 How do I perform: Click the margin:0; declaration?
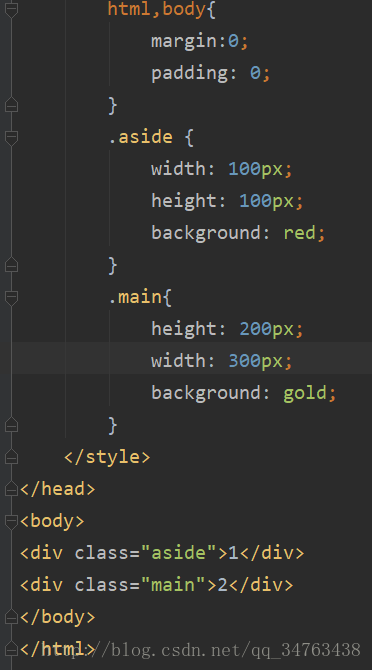(199, 41)
